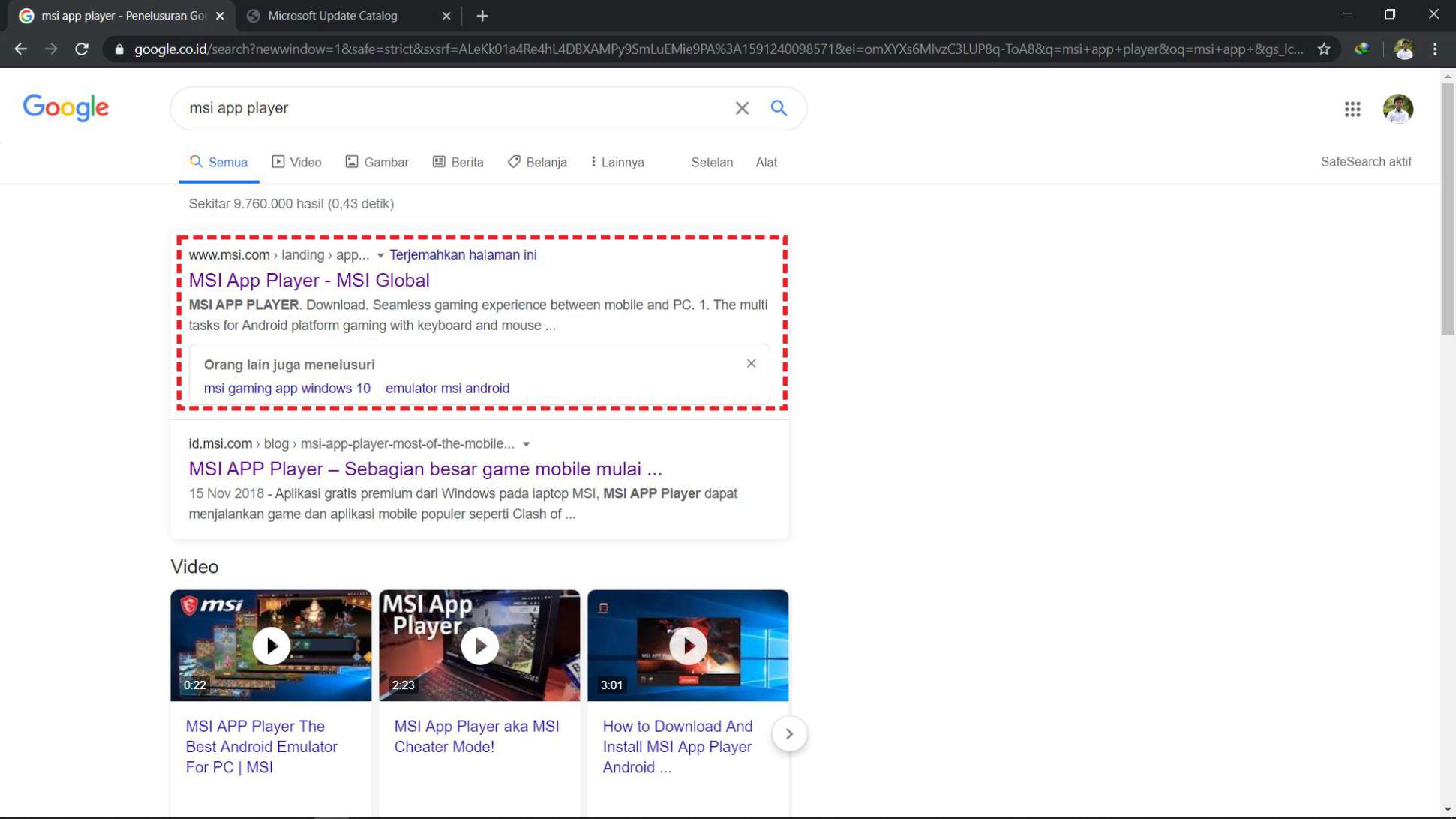Dismiss the 'Orang lain juga menelusuri' box
Image resolution: width=1456 pixels, height=819 pixels.
pos(751,364)
